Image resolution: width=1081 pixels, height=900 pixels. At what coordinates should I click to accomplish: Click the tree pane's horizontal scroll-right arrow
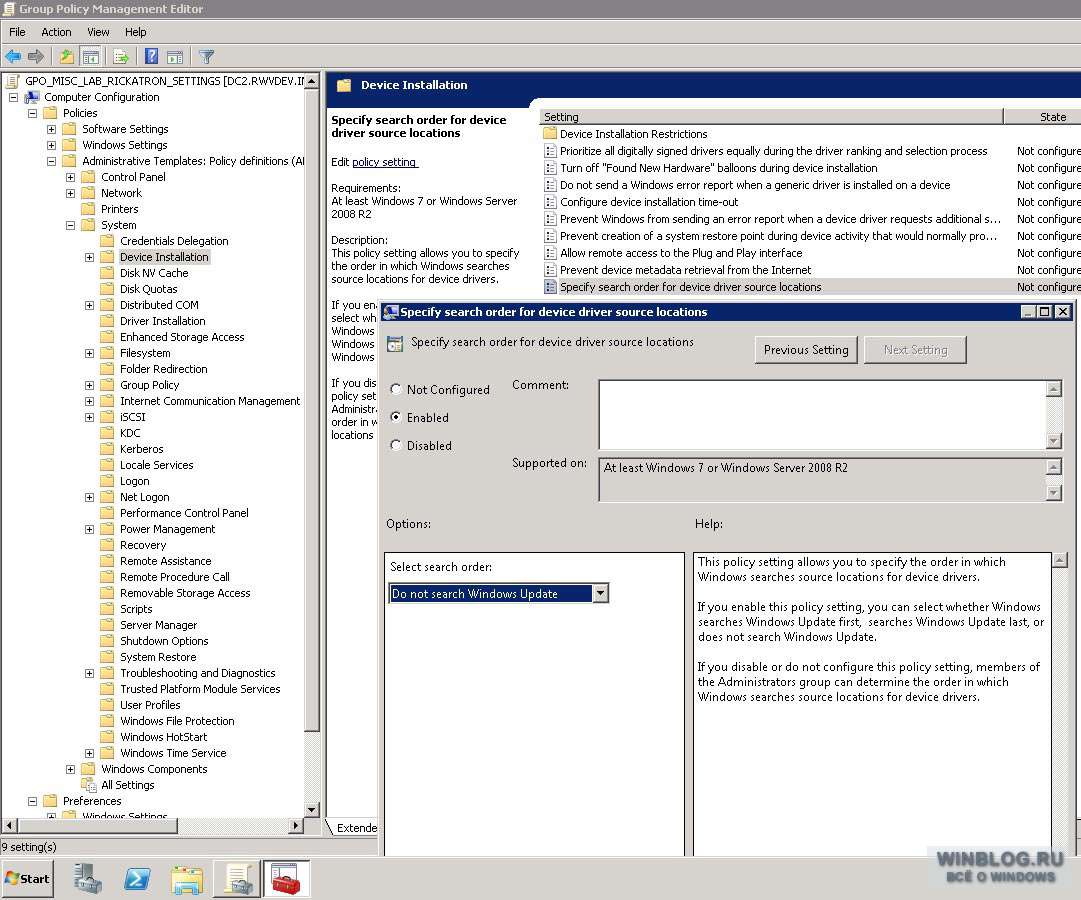296,825
